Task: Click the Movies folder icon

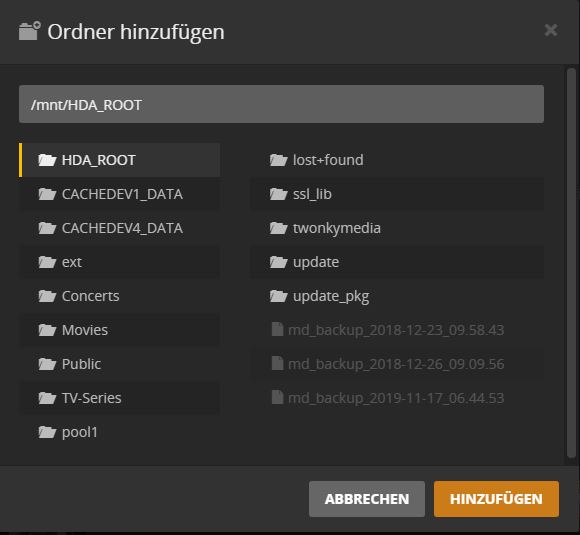Action: point(47,330)
